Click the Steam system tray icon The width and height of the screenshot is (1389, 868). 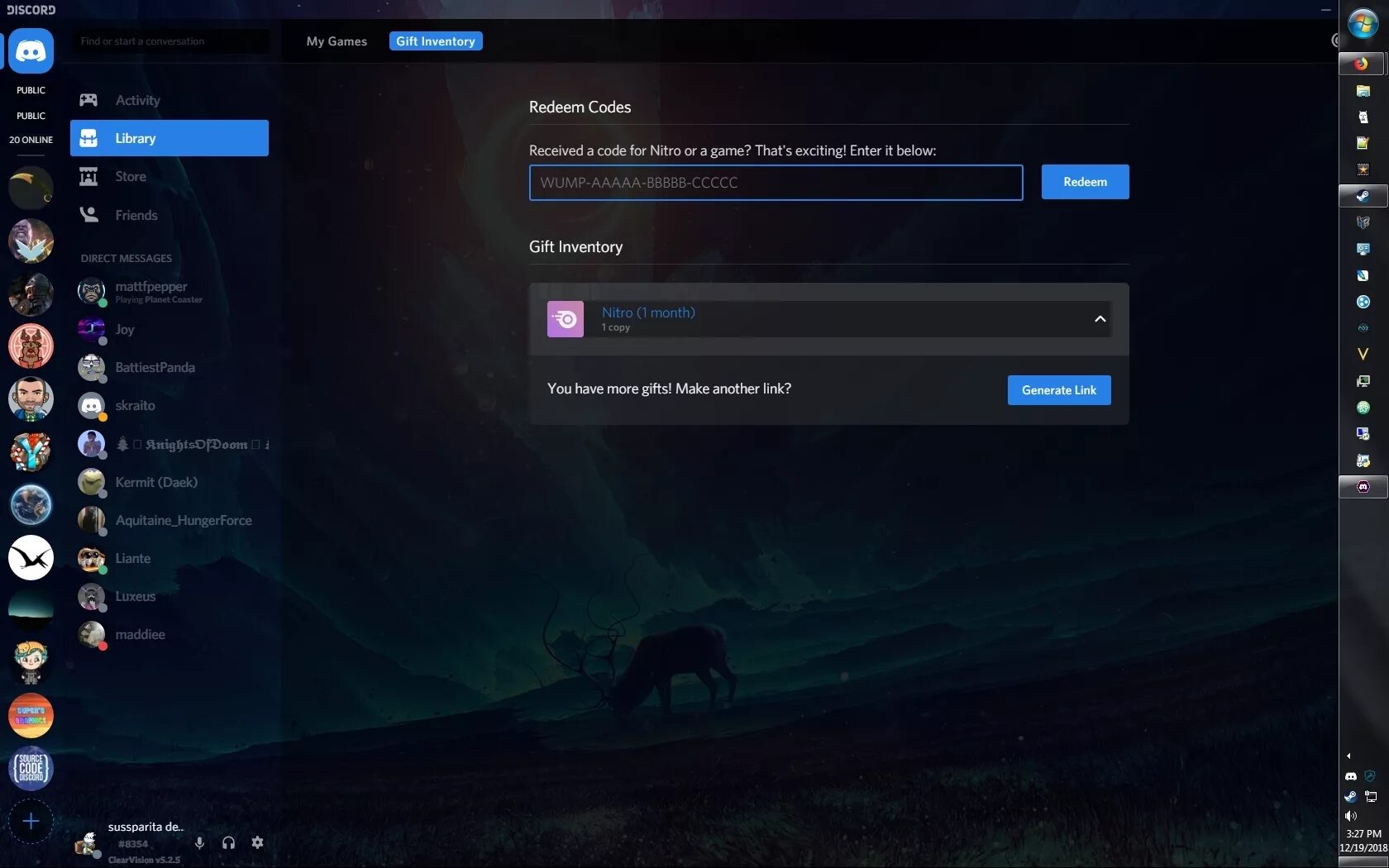coord(1351,797)
